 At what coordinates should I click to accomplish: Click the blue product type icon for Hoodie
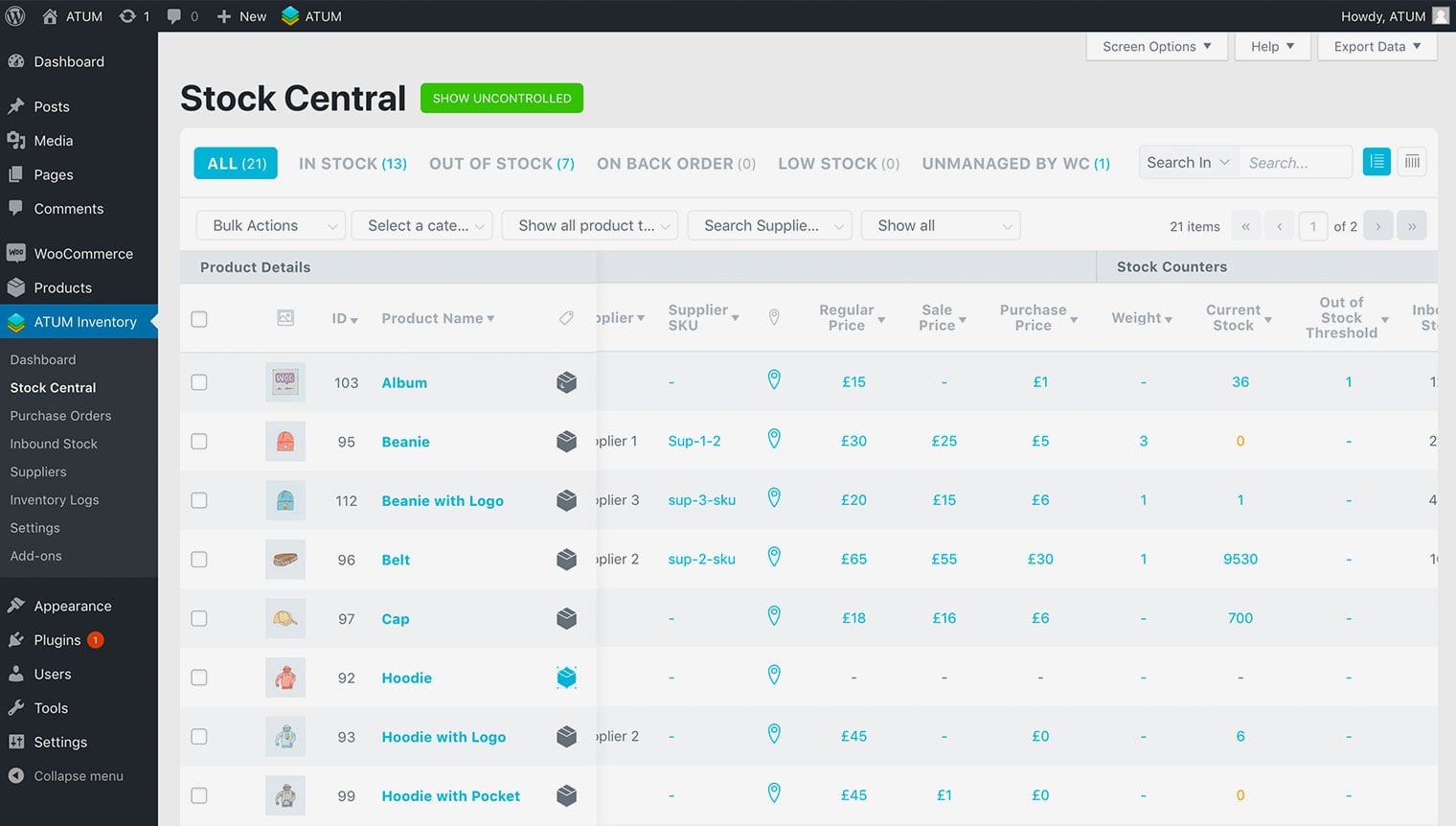tap(567, 677)
